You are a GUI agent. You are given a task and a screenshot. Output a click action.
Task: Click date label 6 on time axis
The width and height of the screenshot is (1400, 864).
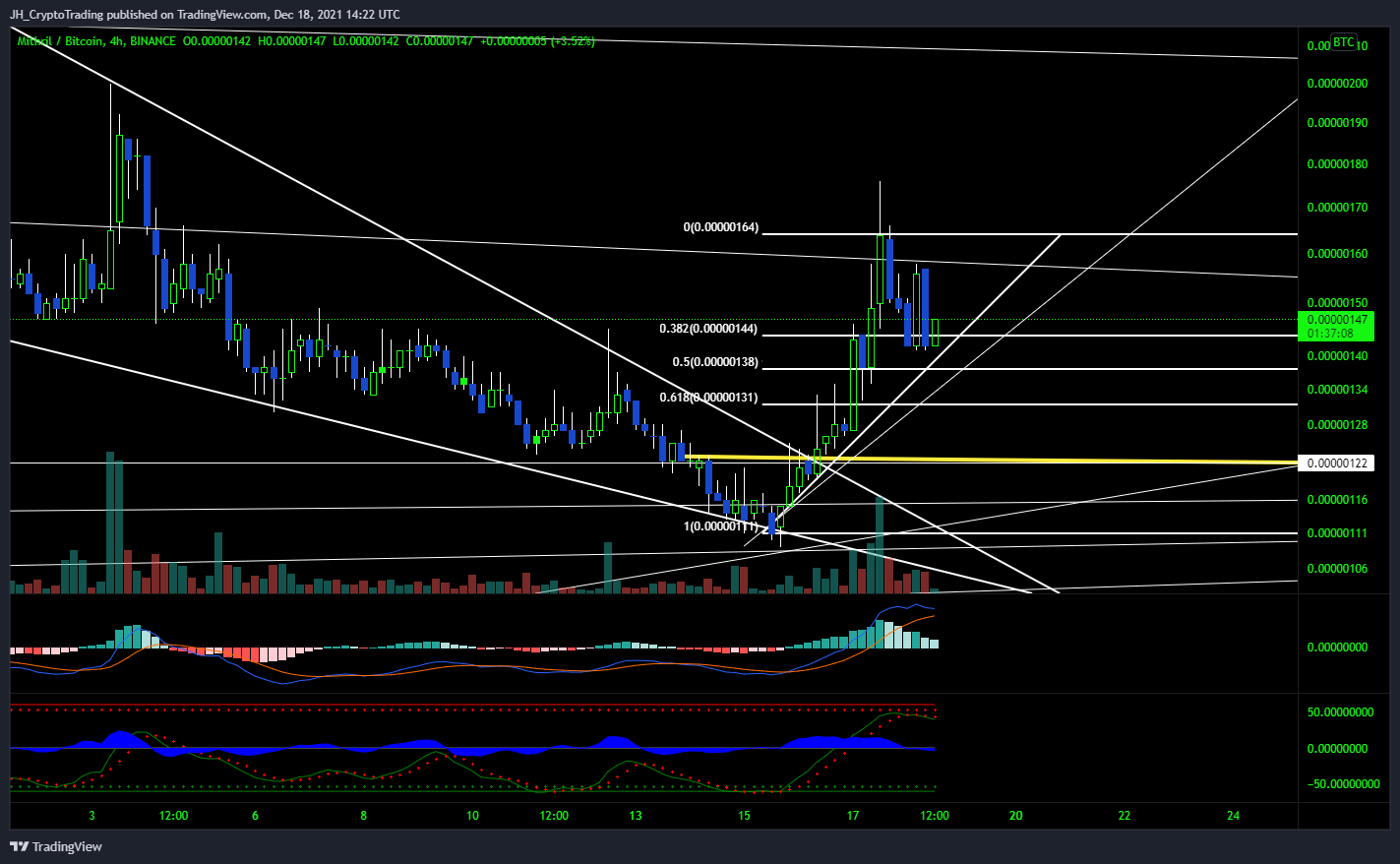coord(255,816)
